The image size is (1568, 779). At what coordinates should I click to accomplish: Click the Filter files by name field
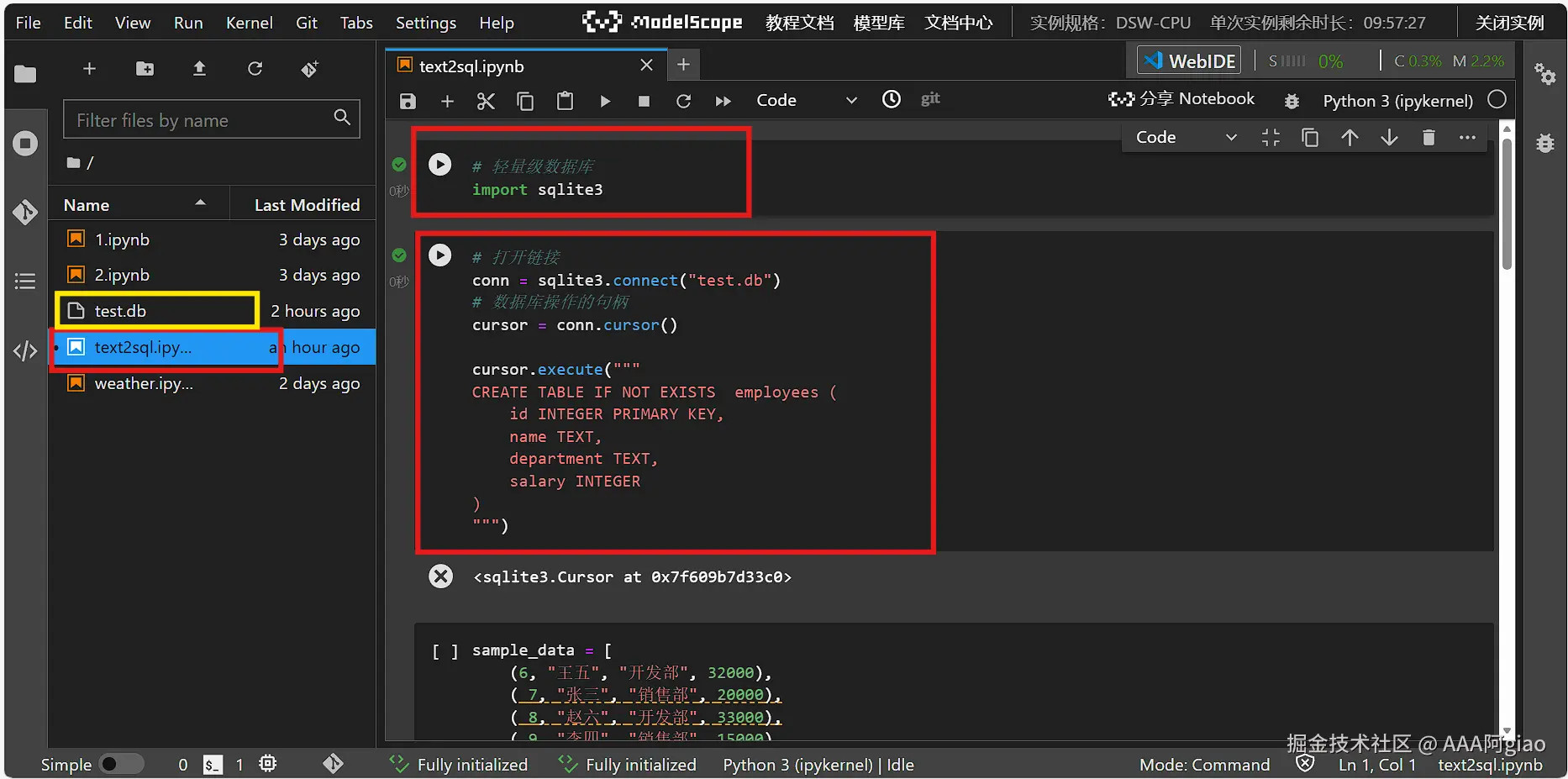coord(202,120)
